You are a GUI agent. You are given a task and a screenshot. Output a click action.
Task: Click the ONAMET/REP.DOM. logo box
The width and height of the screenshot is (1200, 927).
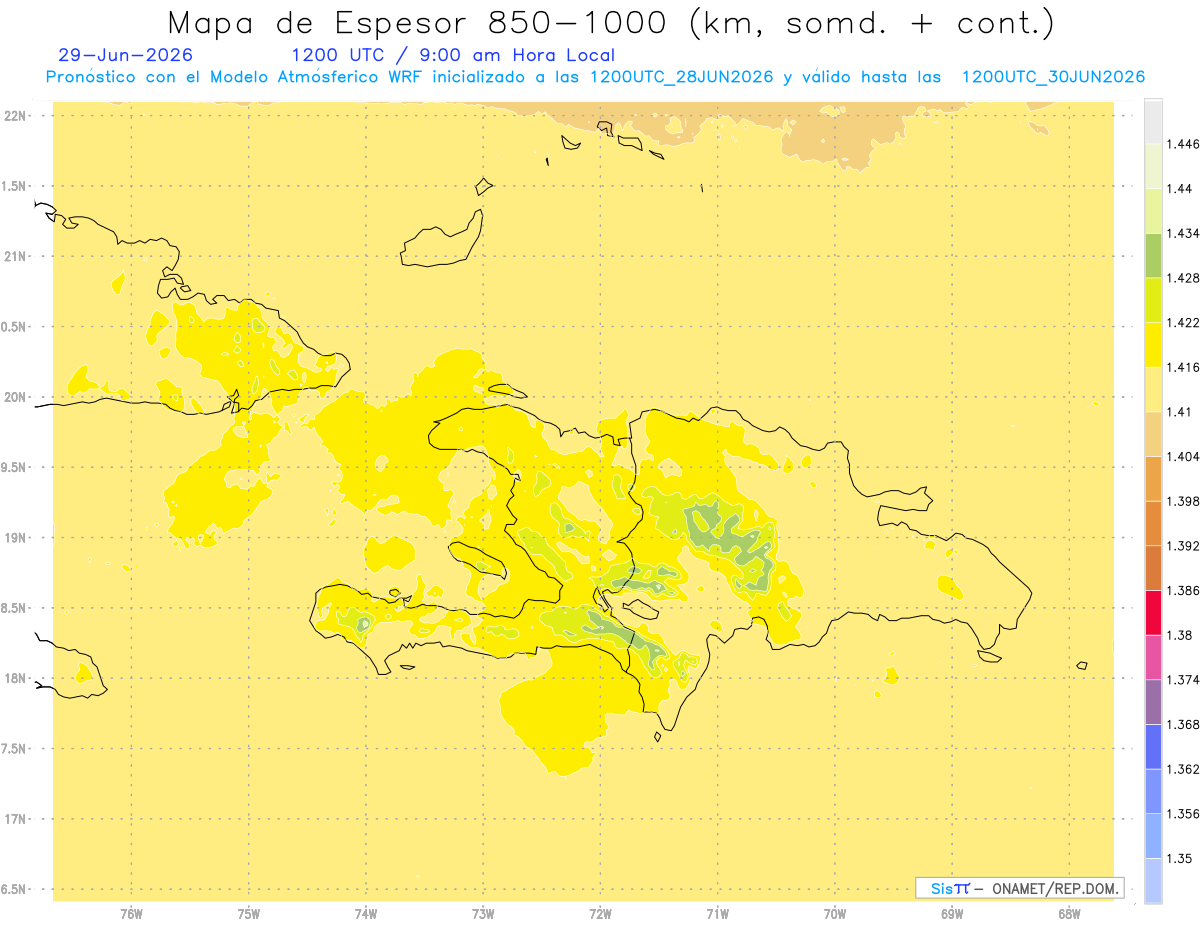(x=1020, y=888)
